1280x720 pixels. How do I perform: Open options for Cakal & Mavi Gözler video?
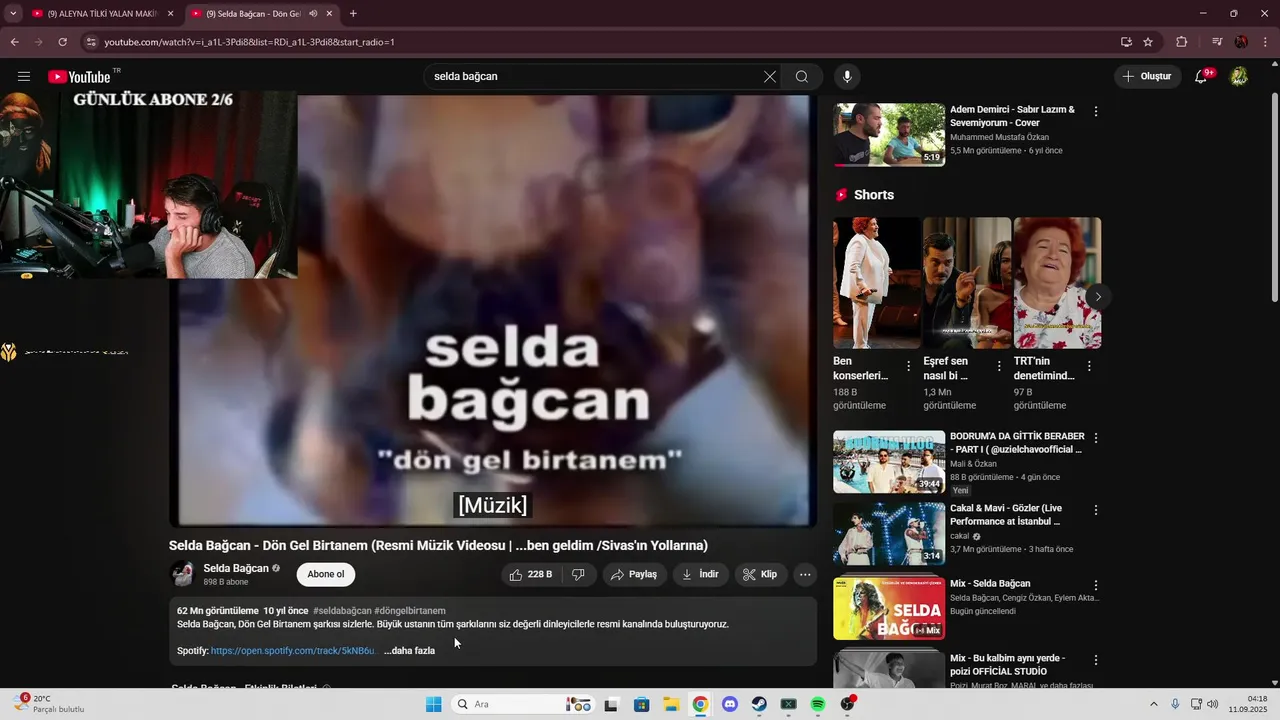tap(1096, 510)
